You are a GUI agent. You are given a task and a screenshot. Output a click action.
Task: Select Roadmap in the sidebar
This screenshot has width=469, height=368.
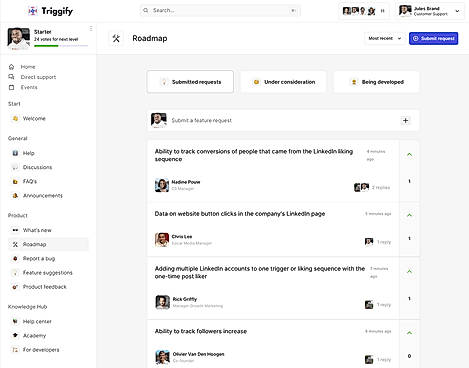(49, 244)
